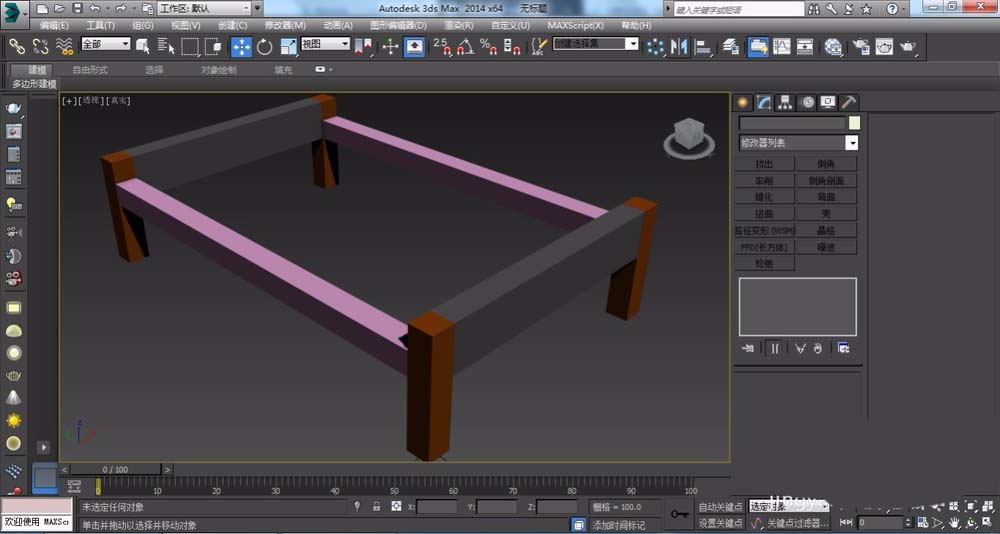Toggle the Spinner Snap magnet
The height and width of the screenshot is (534, 1000).
click(x=512, y=47)
